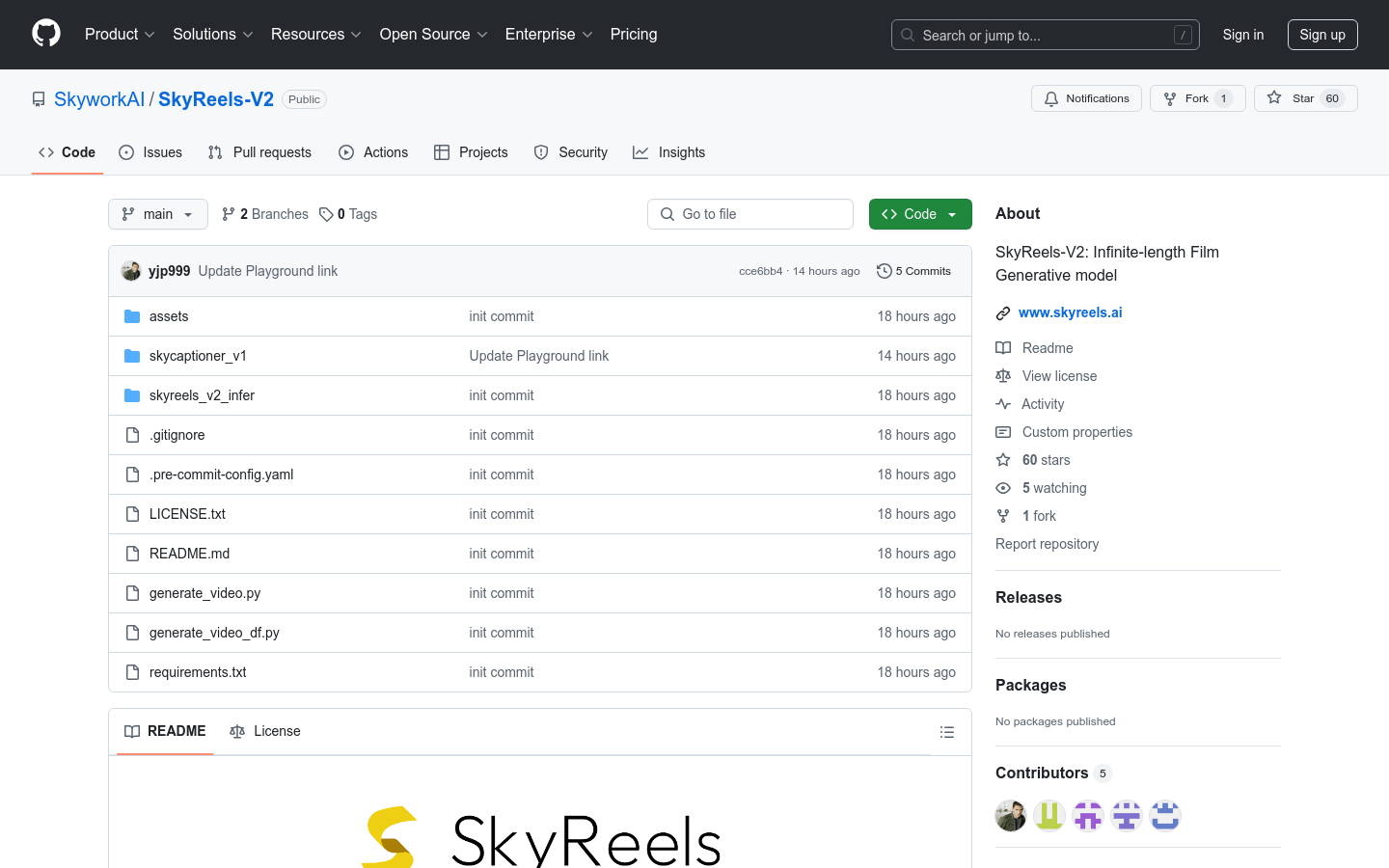Go to the Security tab

coord(571,152)
